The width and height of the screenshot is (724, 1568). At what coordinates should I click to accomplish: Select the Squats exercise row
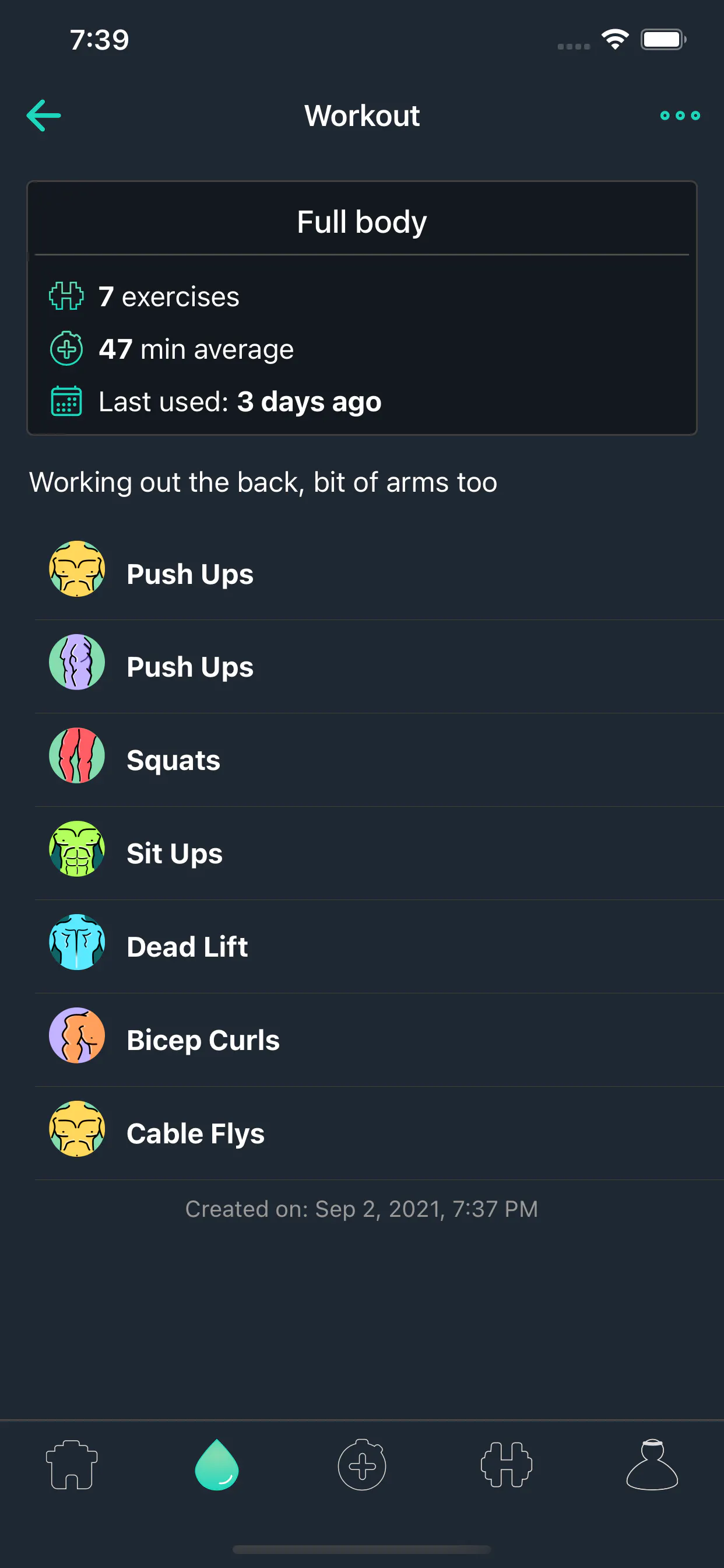point(378,759)
